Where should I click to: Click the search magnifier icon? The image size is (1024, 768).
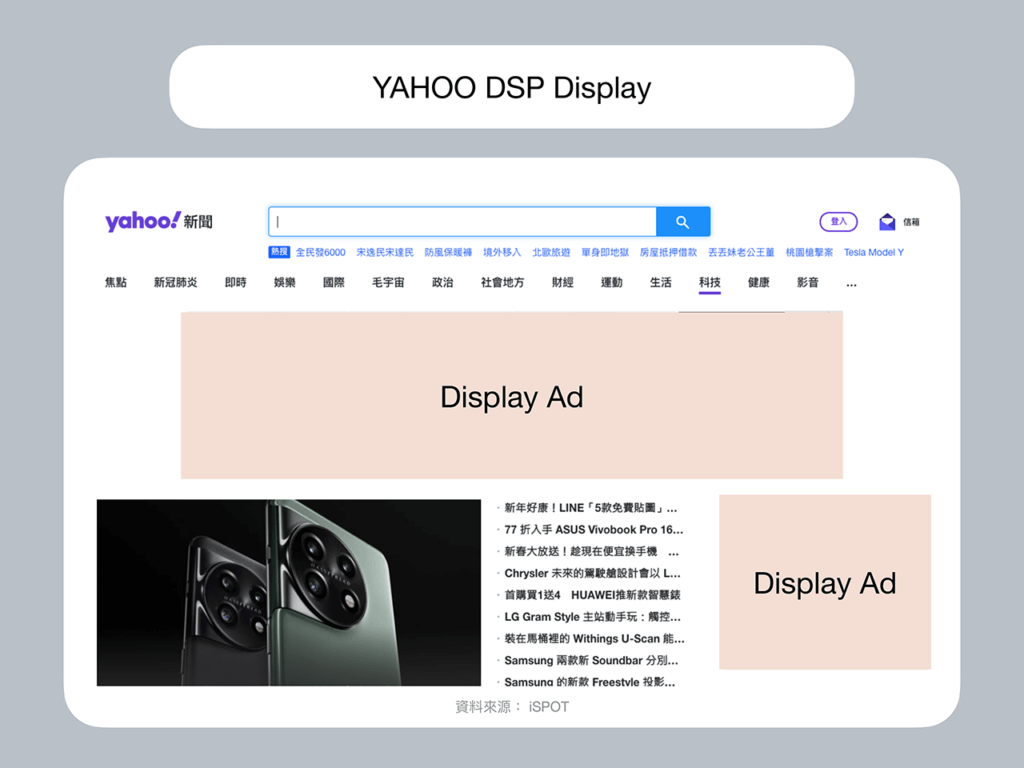point(684,221)
